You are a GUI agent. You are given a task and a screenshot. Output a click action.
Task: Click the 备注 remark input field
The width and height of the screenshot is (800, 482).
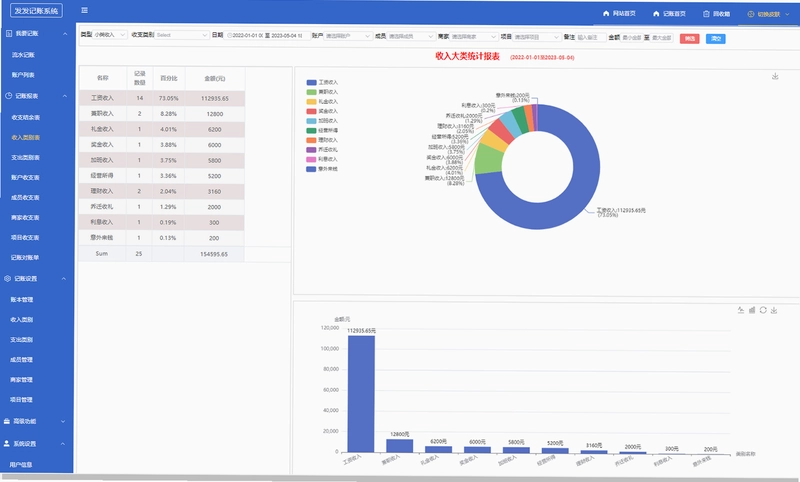point(591,37)
